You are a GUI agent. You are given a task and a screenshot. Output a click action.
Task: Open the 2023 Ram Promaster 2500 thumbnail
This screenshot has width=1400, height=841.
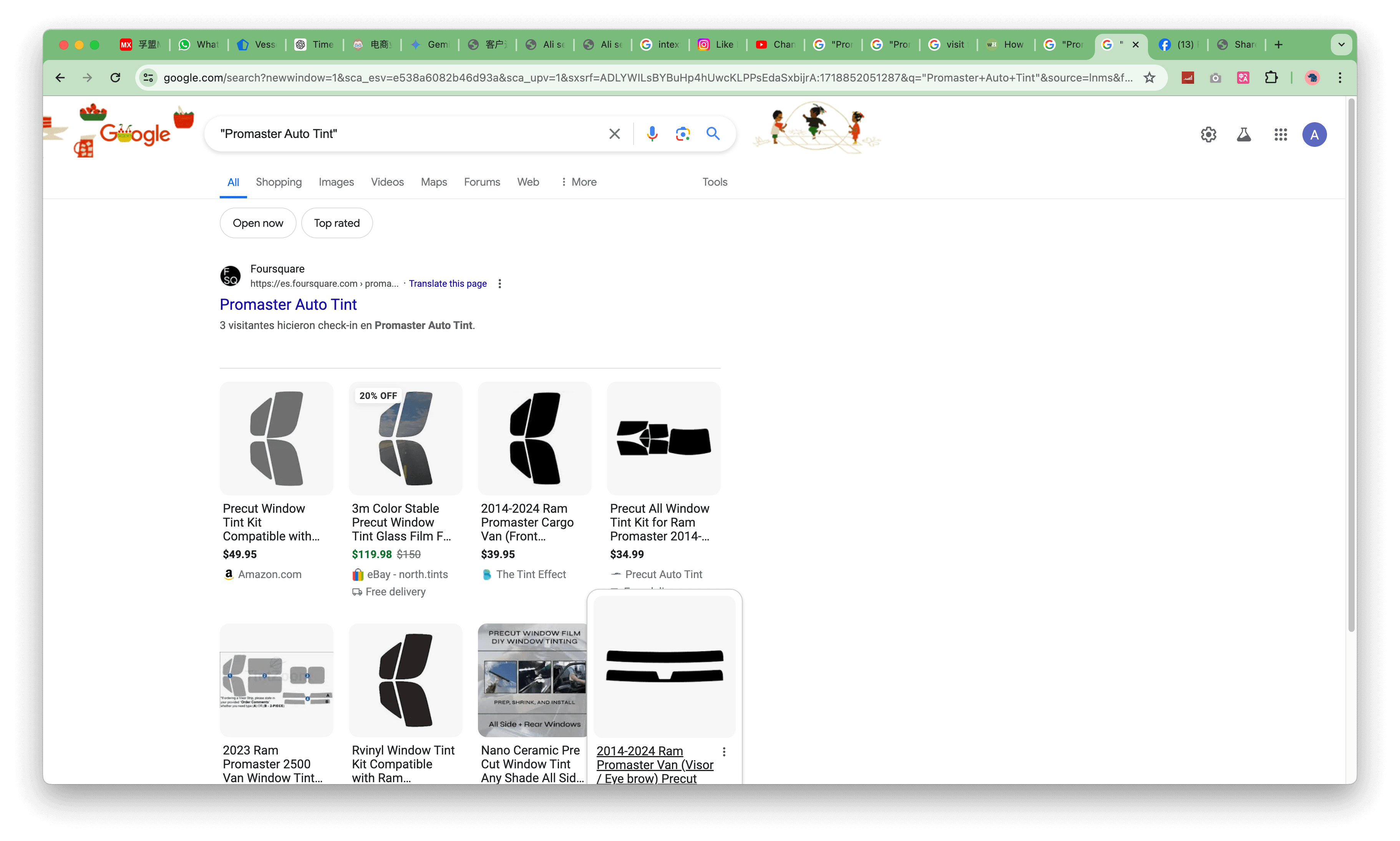pos(276,680)
